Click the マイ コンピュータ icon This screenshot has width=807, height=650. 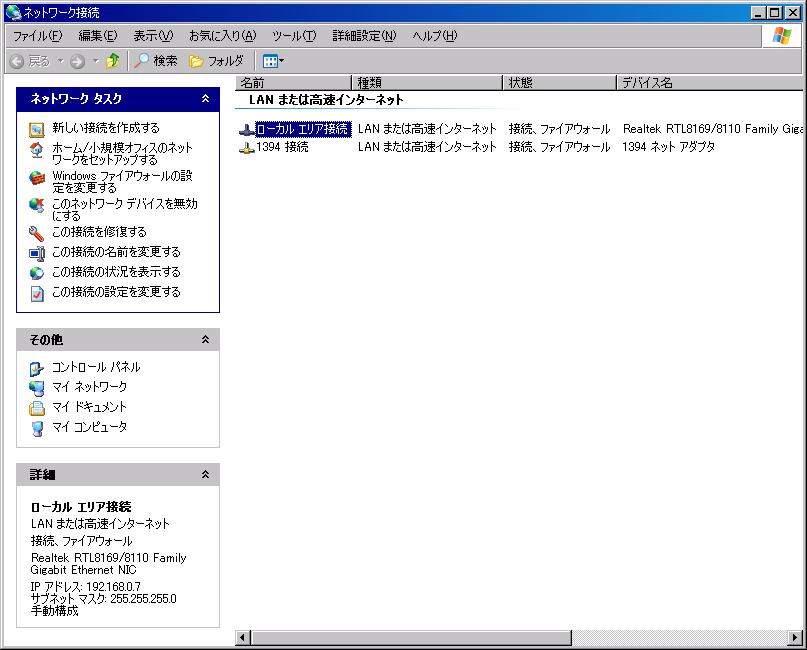(x=37, y=428)
